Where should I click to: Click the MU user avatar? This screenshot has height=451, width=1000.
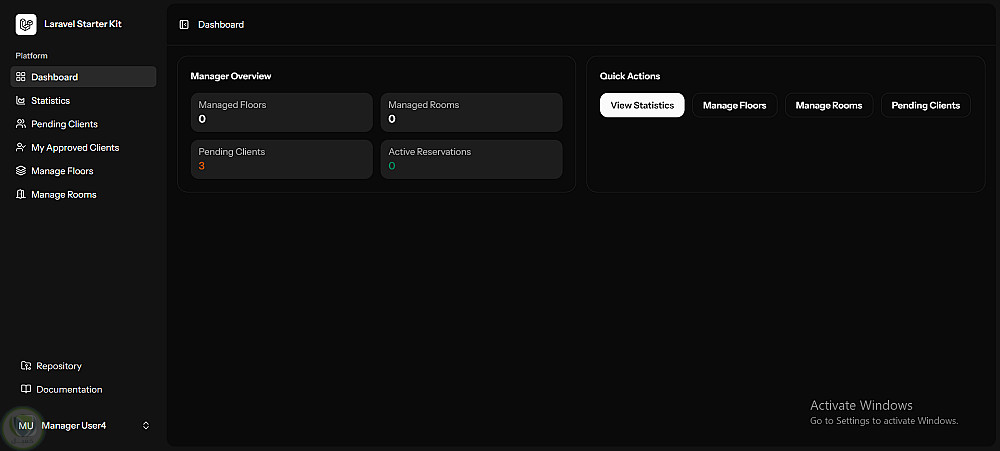[26, 425]
